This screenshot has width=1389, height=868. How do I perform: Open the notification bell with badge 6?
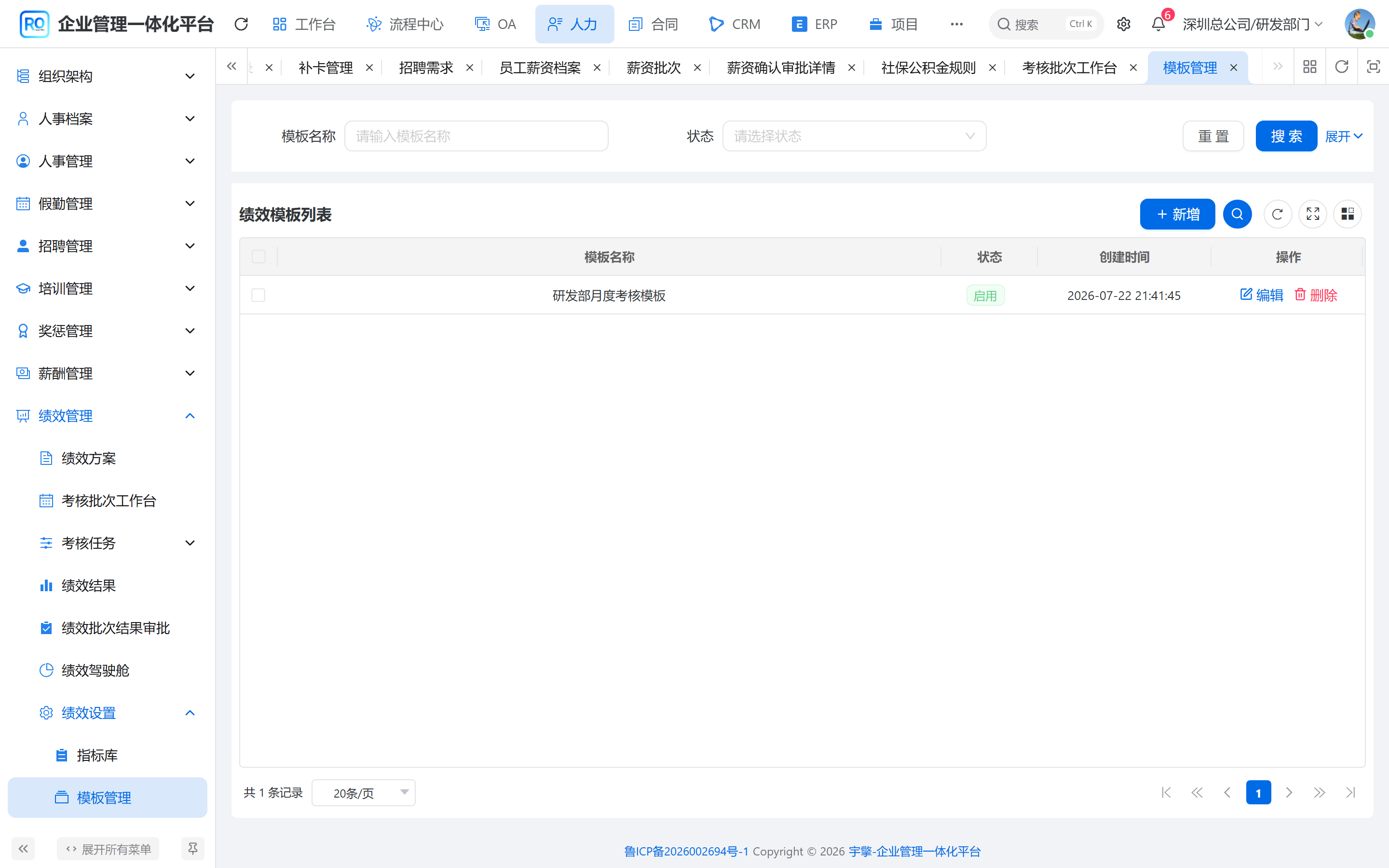[1158, 24]
